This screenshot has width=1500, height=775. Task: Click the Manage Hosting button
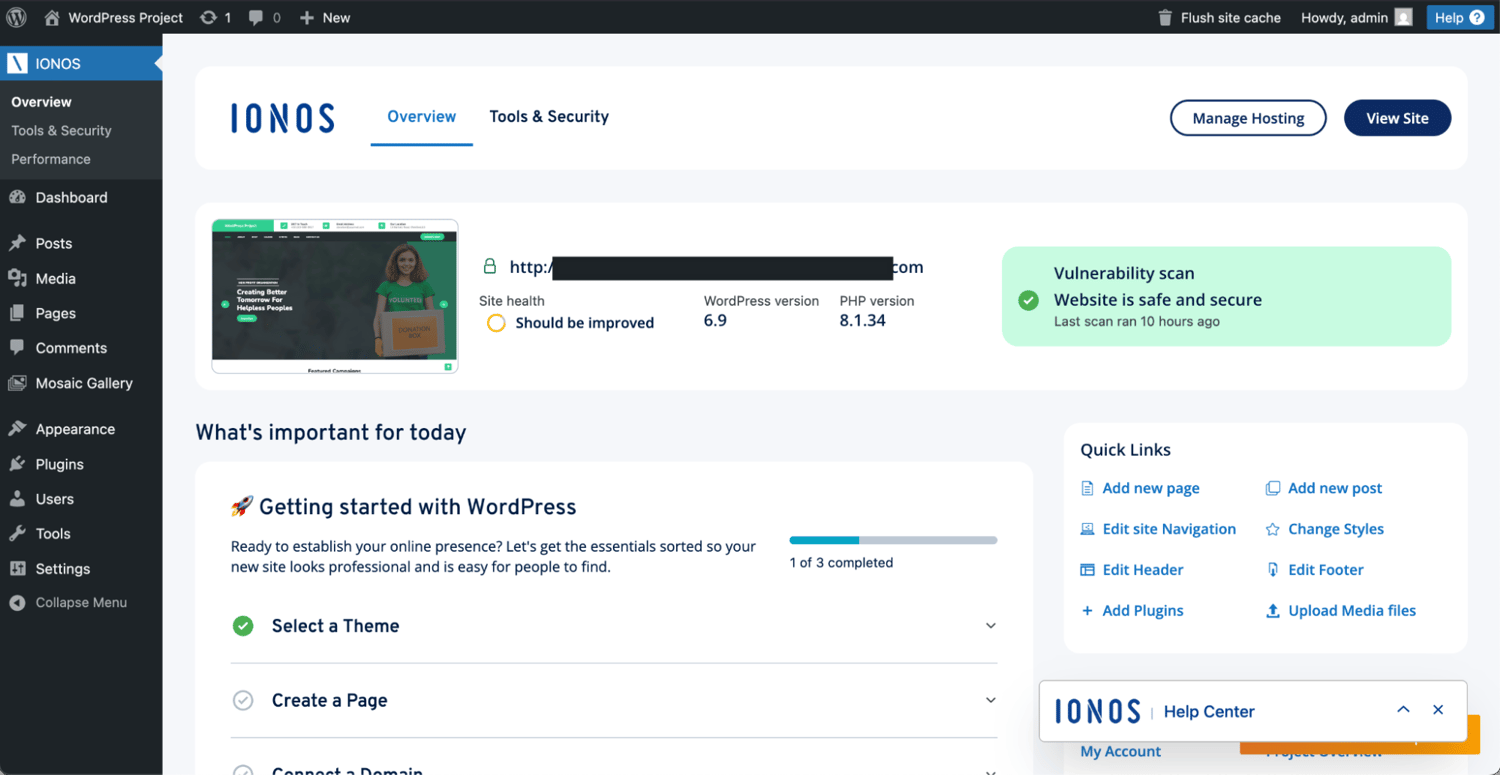[1248, 118]
